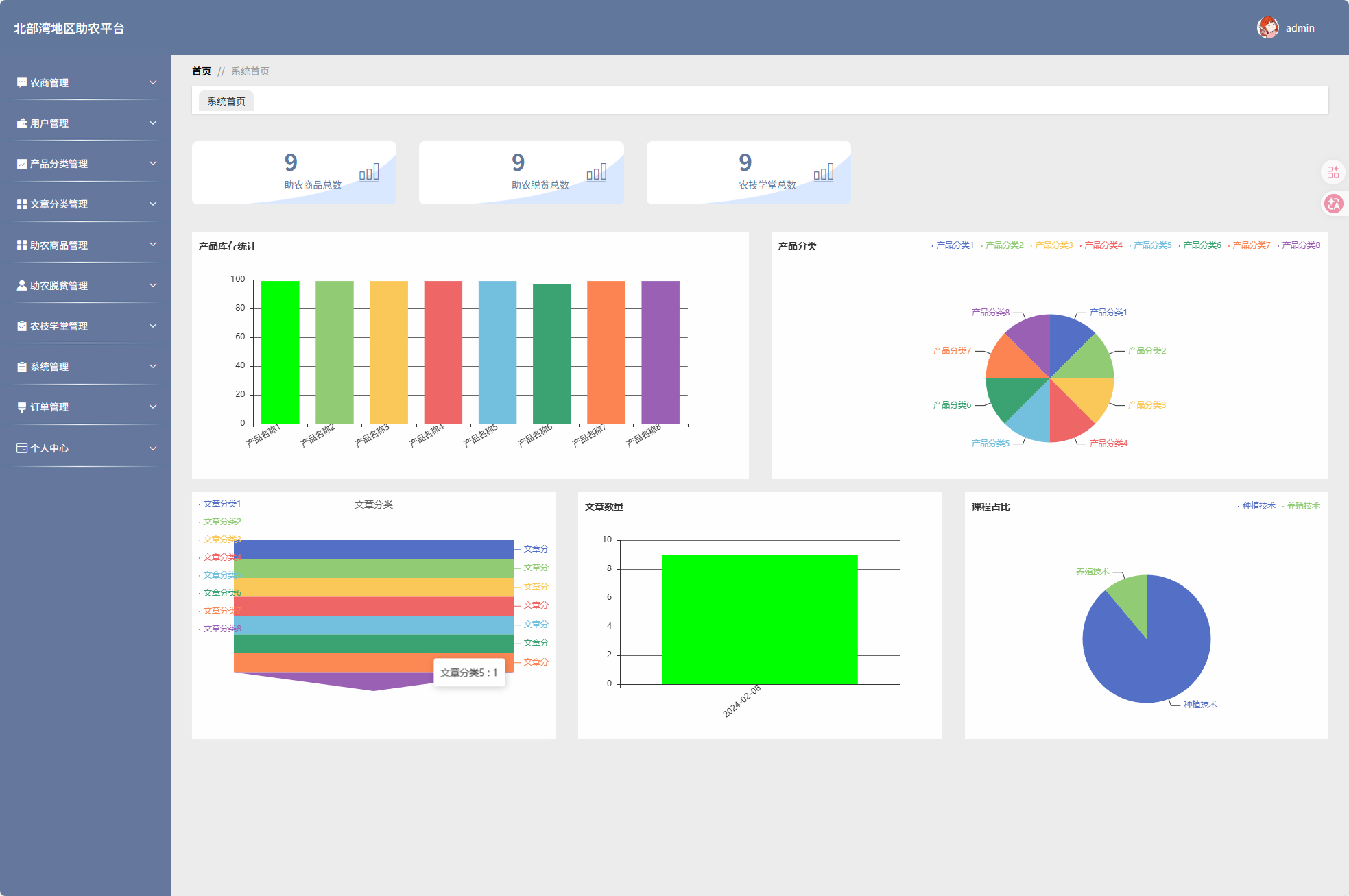Click the 用户管理 sidebar icon

[x=22, y=123]
